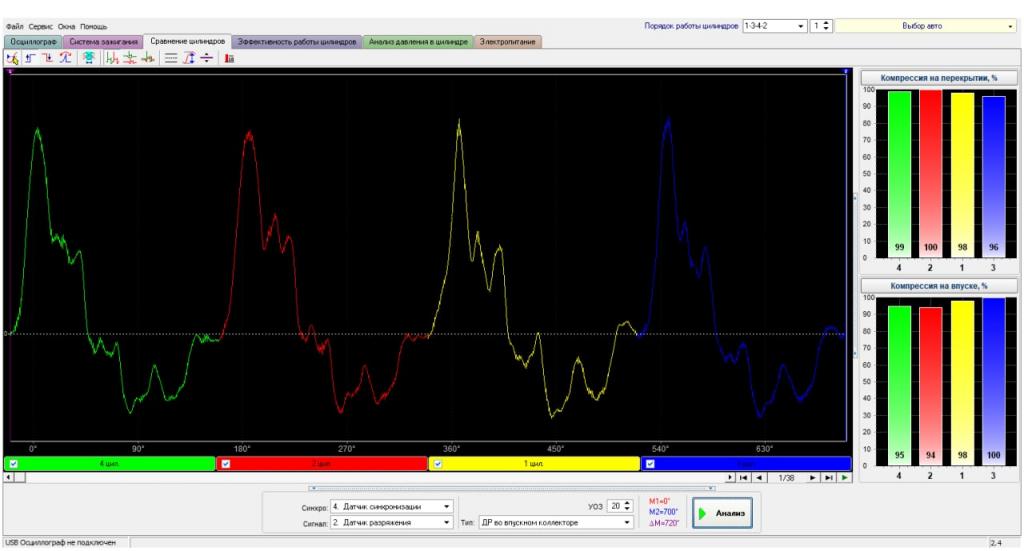The width and height of the screenshot is (1024, 551).
Task: Click the 'Компрессия на перекрытии, %' header
Action: pyautogui.click(x=938, y=78)
